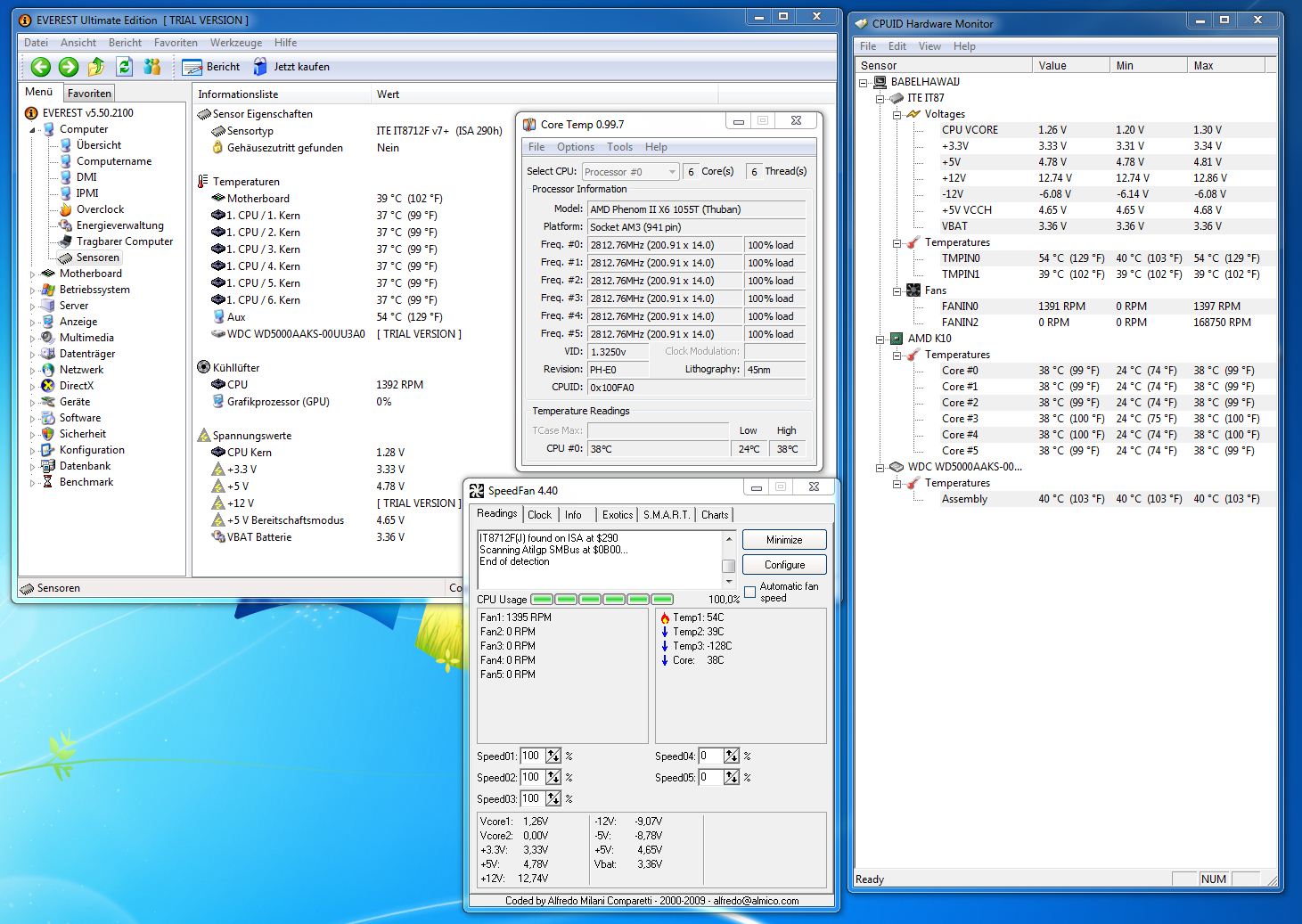Select the DMI tree item
This screenshot has width=1302, height=924.
pyautogui.click(x=86, y=177)
